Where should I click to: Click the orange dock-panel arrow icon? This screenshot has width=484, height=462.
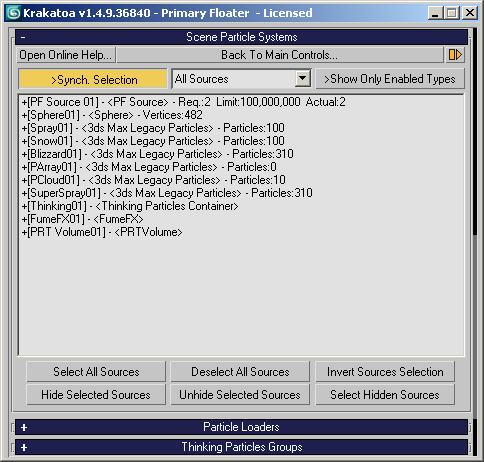[x=455, y=55]
